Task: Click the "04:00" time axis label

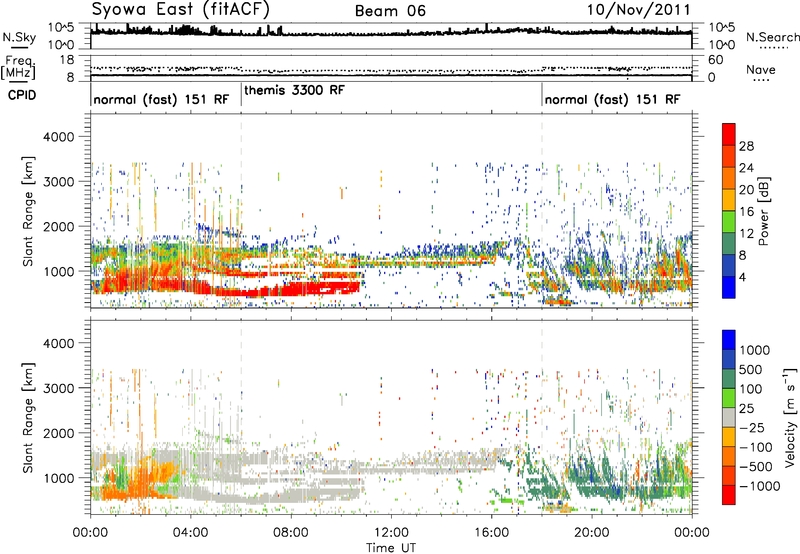Action: click(190, 533)
